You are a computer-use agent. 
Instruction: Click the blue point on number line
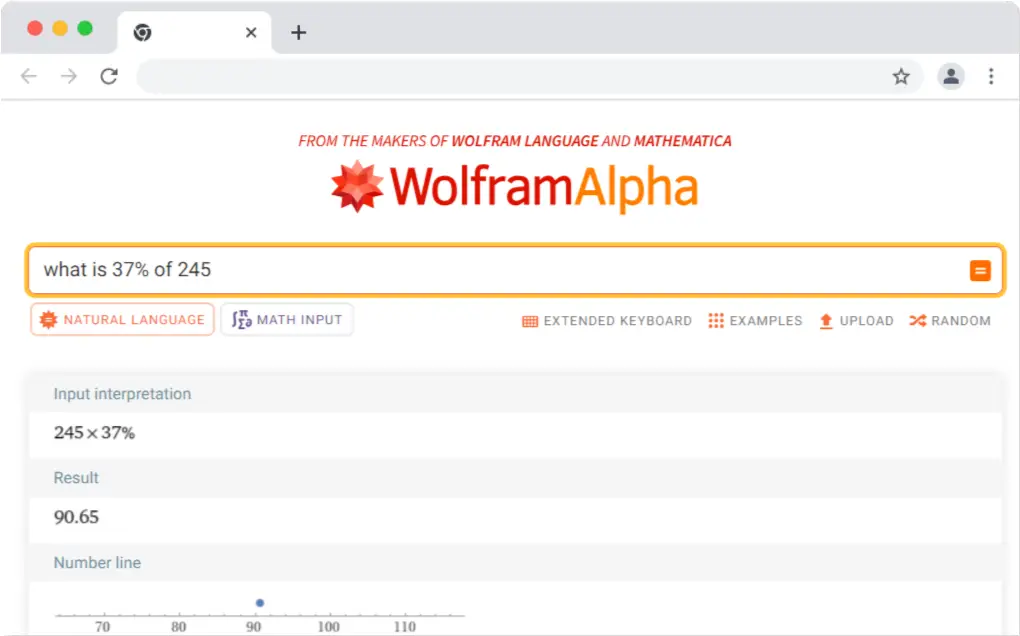point(260,603)
